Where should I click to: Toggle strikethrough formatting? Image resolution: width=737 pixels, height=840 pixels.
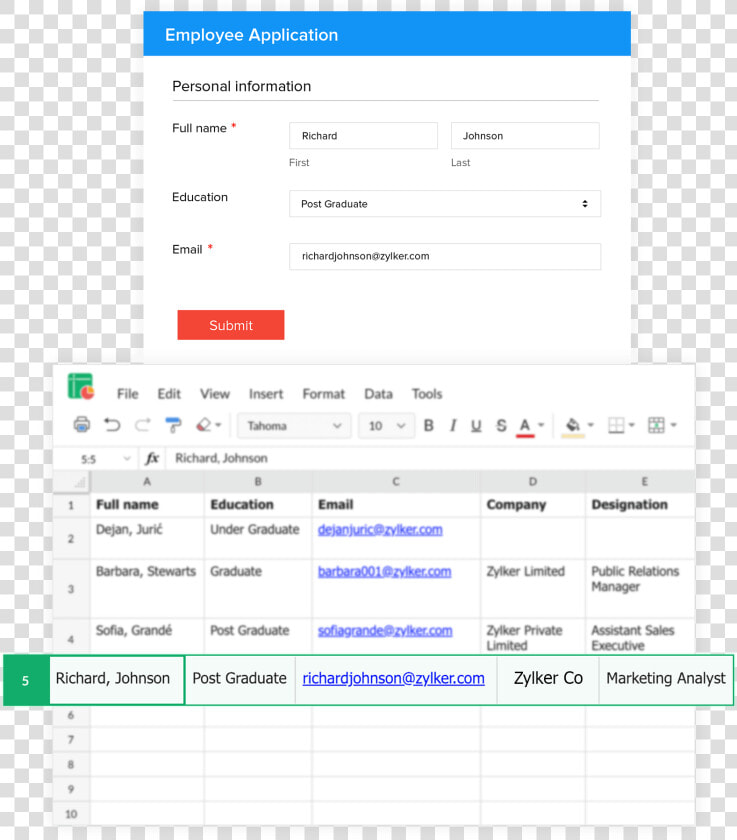tap(501, 425)
